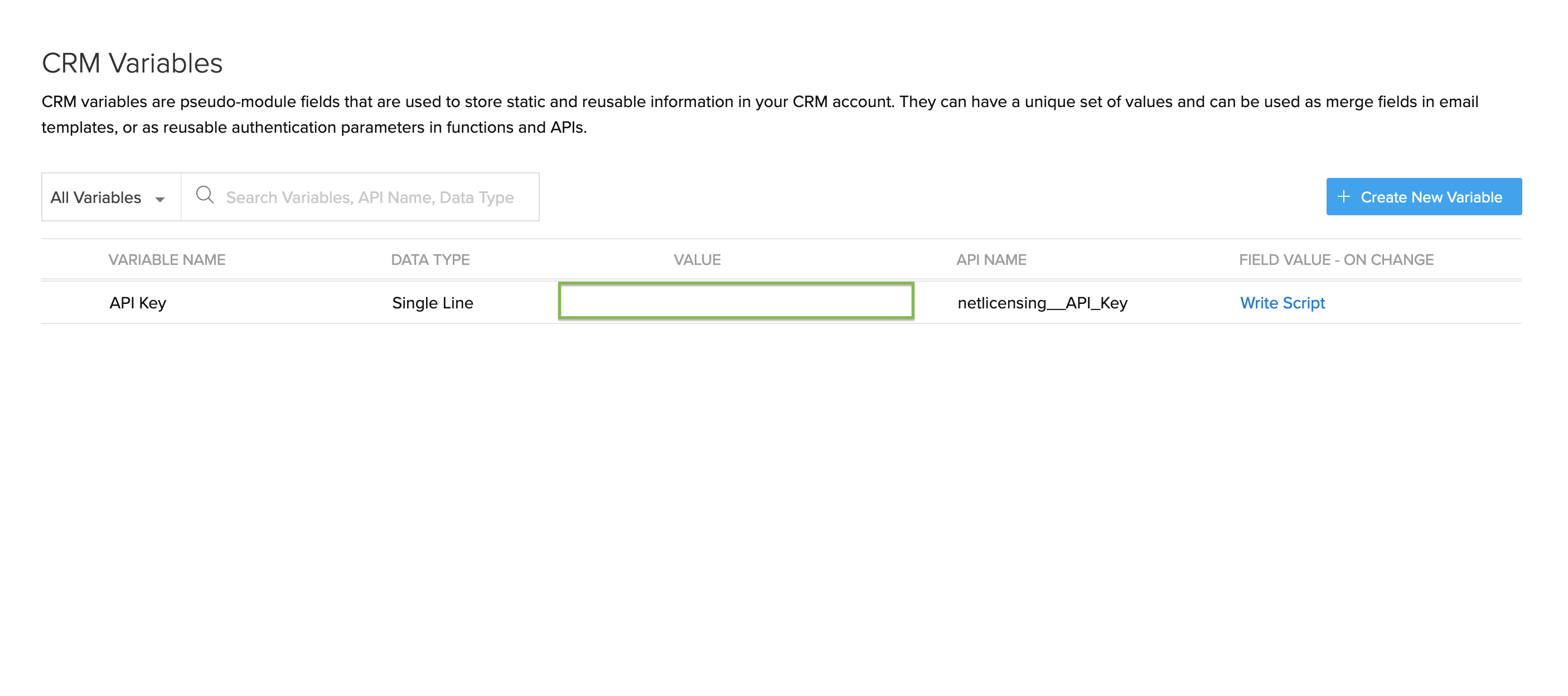The width and height of the screenshot is (1568, 696).
Task: Open the All Variables dropdown
Action: coord(112,197)
